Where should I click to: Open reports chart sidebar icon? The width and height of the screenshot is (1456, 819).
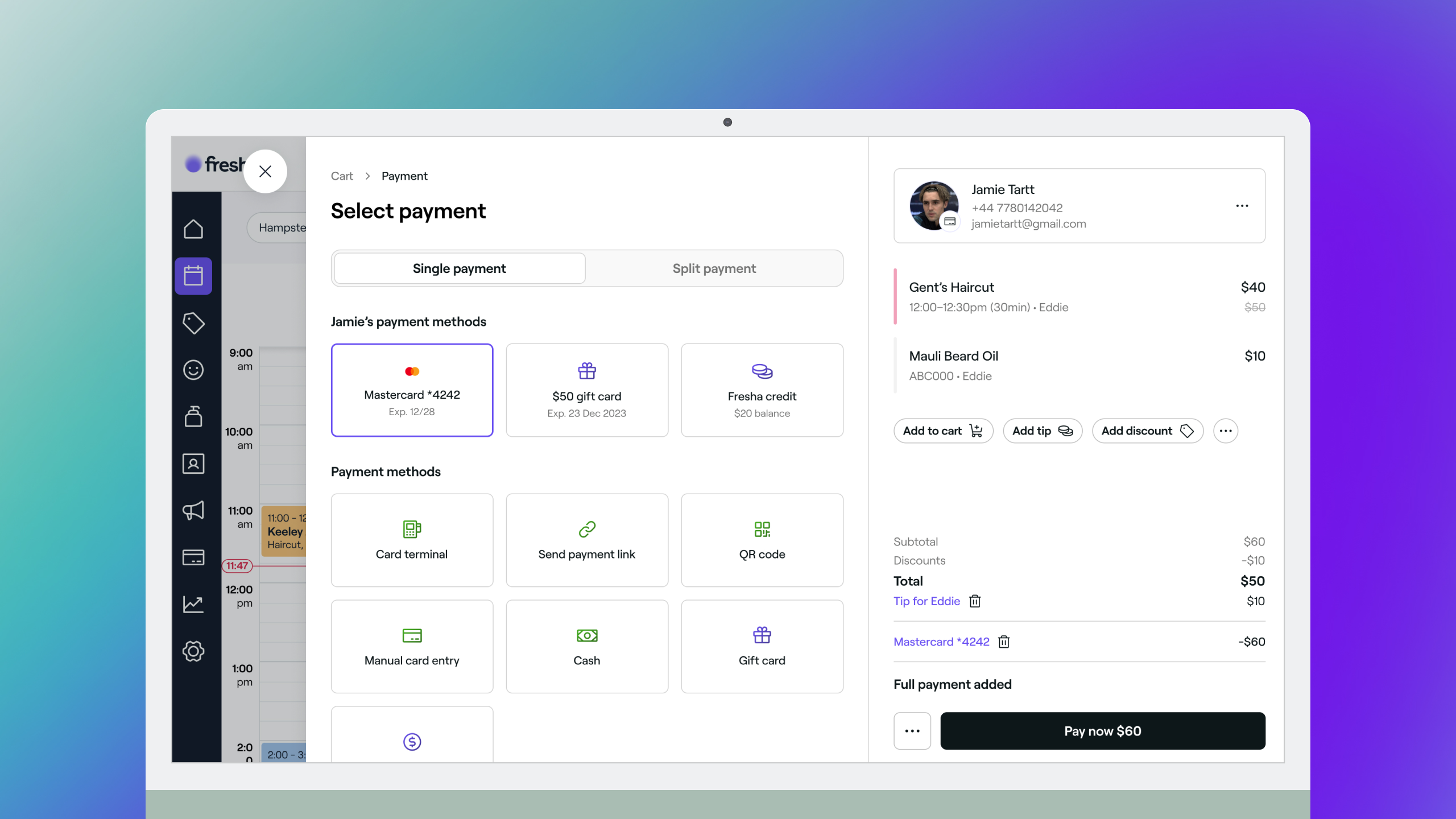click(x=193, y=604)
